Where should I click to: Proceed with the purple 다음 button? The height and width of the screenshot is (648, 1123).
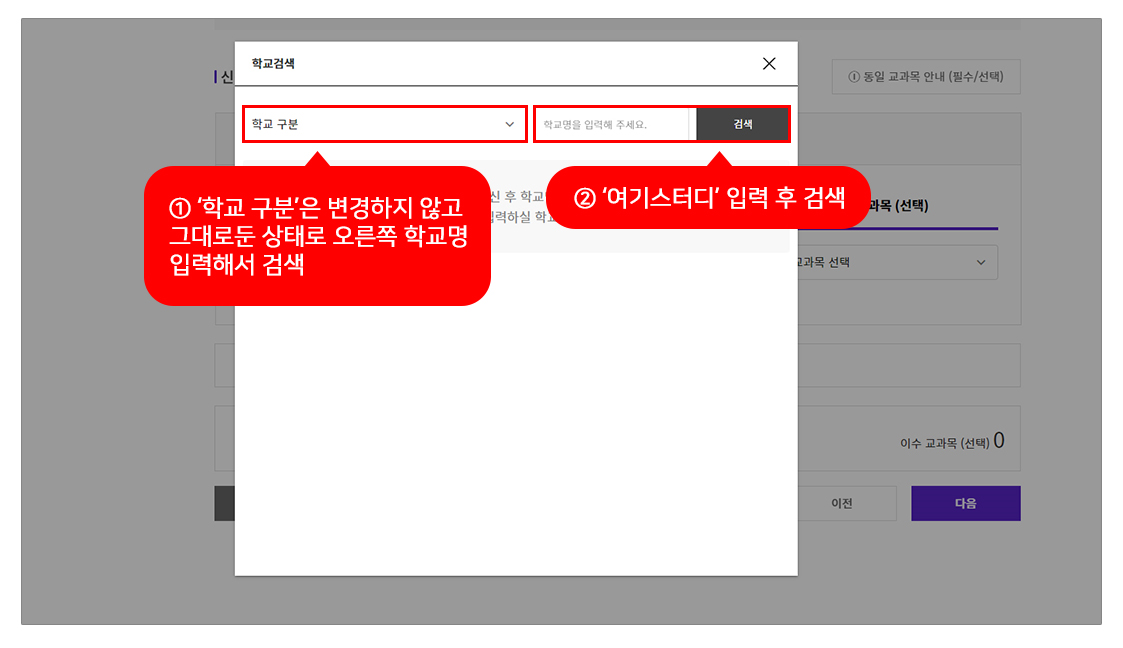tap(965, 503)
